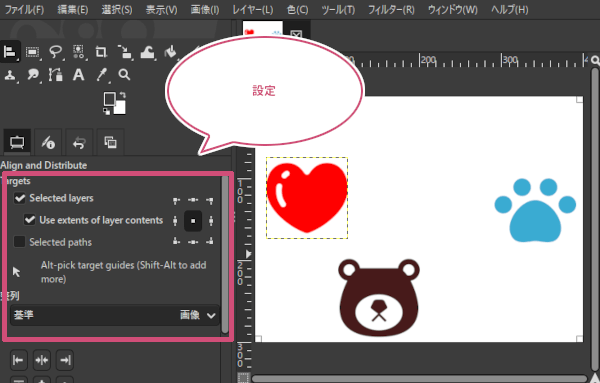Set anchor point to bottom-center

[193, 241]
